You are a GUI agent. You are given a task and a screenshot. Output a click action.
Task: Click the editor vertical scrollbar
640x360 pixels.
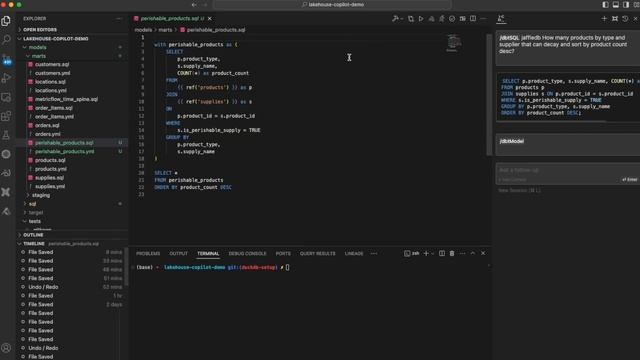[489, 95]
